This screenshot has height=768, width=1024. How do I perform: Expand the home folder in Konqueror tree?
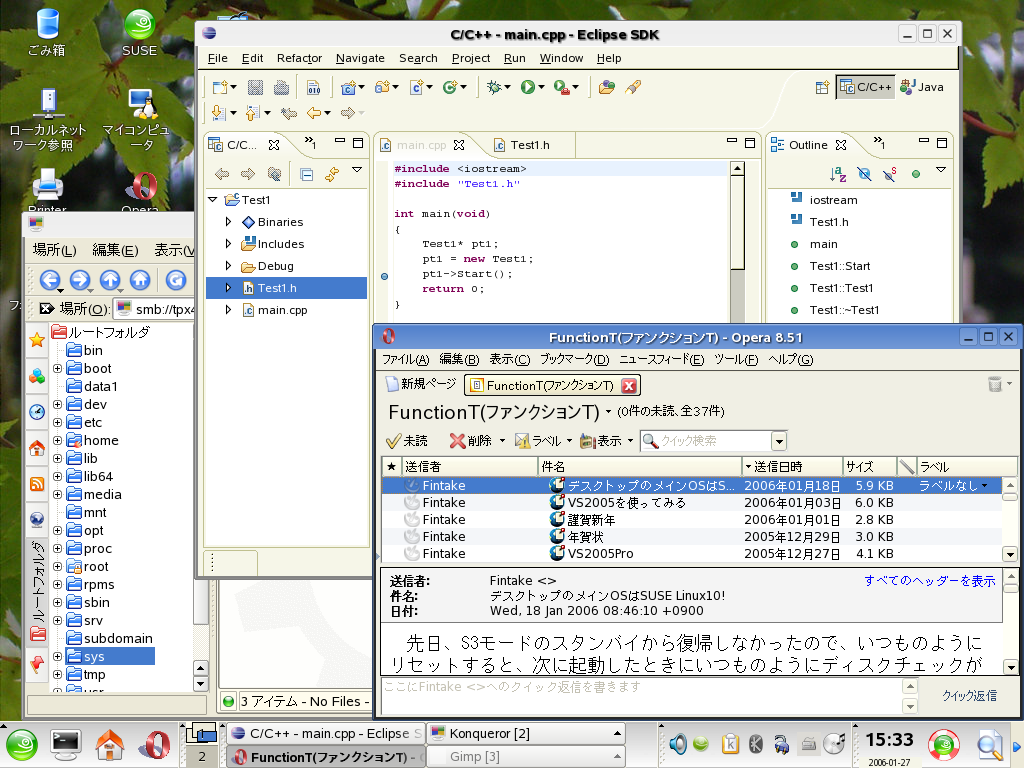[x=57, y=440]
